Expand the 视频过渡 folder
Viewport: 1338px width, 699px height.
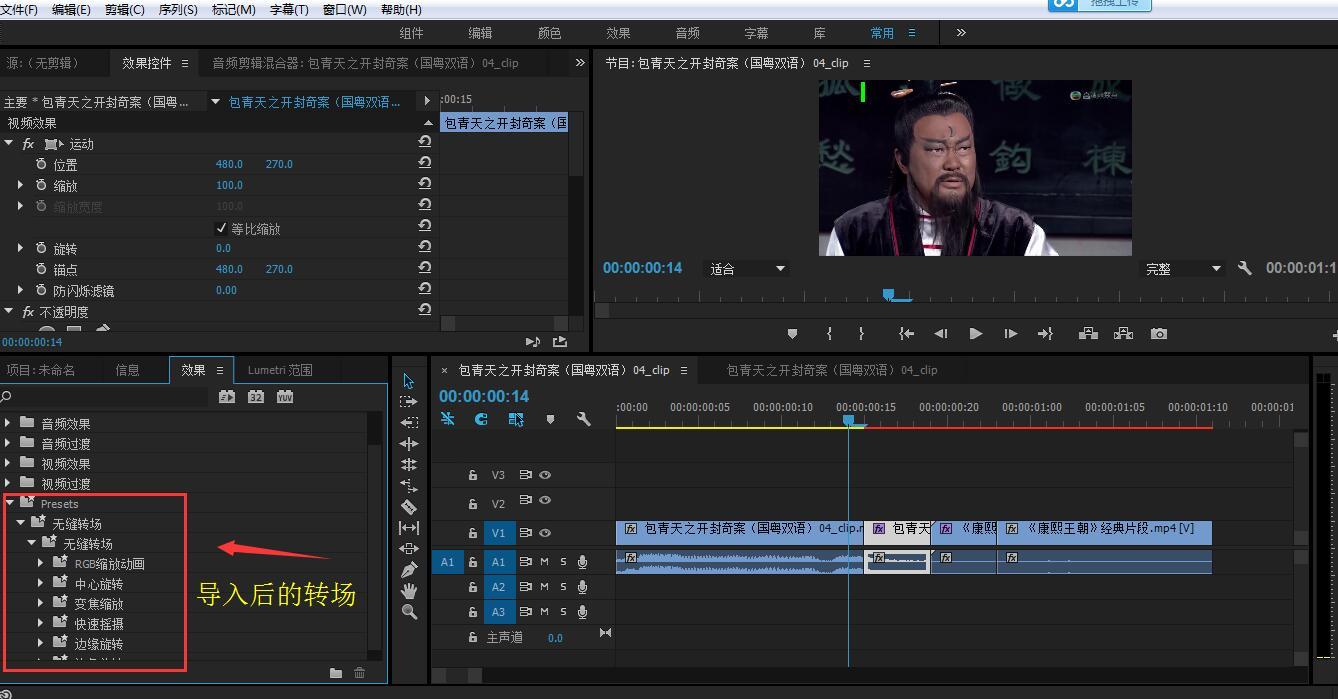[x=8, y=483]
